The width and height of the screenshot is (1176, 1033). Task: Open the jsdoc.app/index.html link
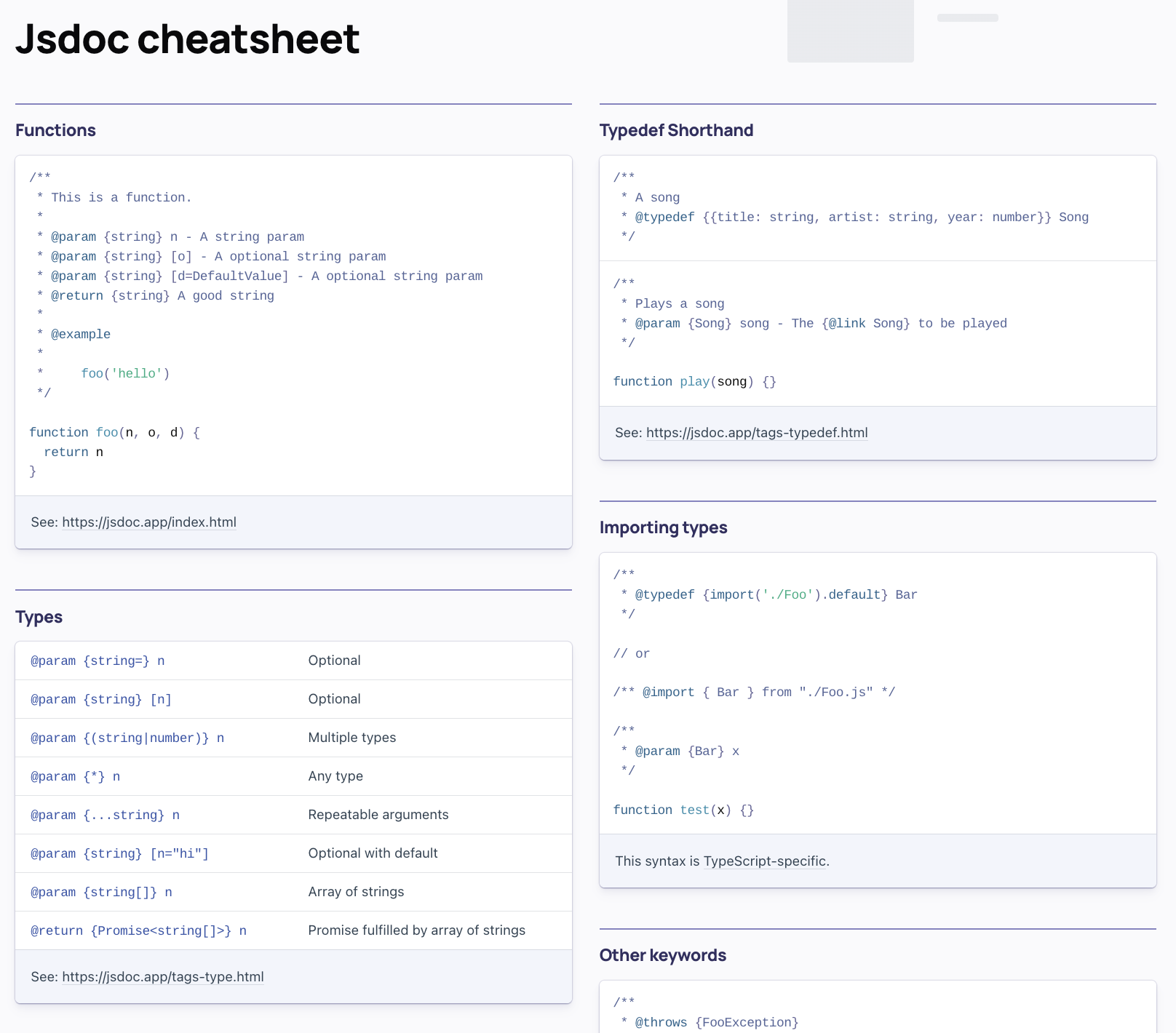click(x=149, y=522)
